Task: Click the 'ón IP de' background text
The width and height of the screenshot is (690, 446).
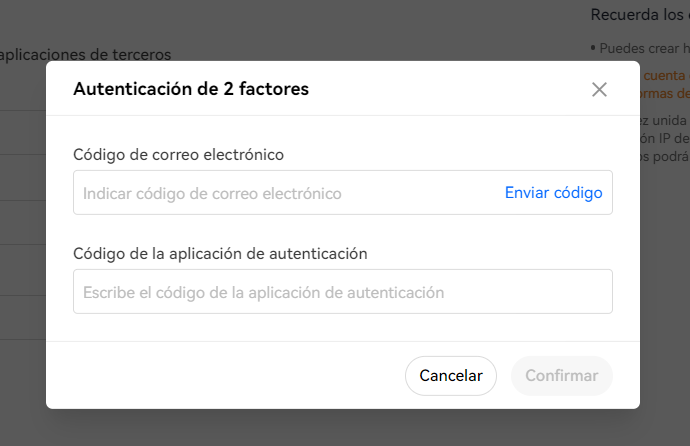Action: click(665, 138)
